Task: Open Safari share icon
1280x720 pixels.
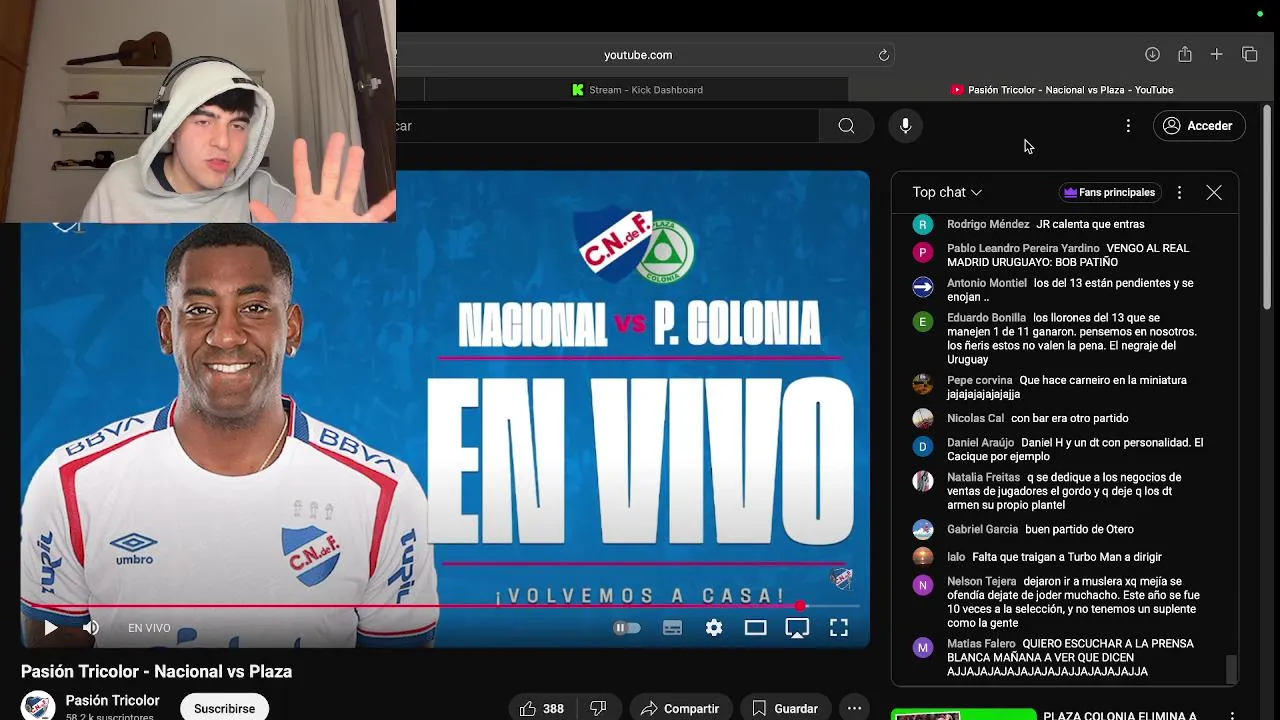Action: 1185,54
